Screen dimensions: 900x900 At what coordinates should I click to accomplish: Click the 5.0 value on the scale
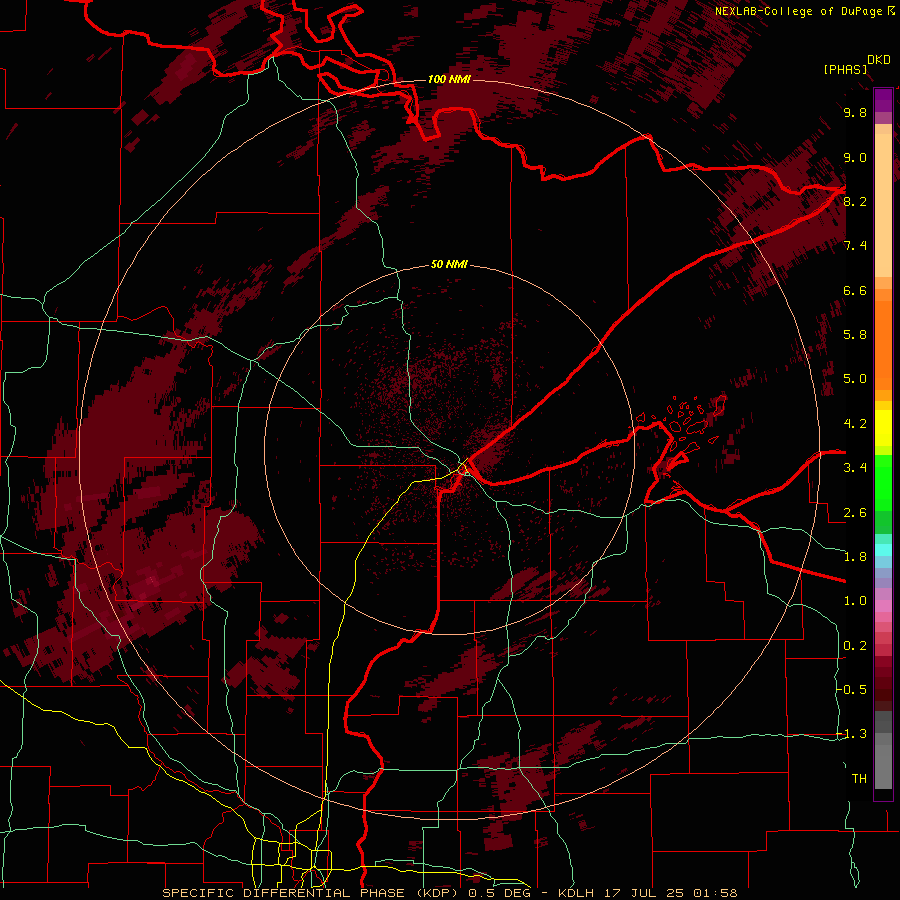855,379
